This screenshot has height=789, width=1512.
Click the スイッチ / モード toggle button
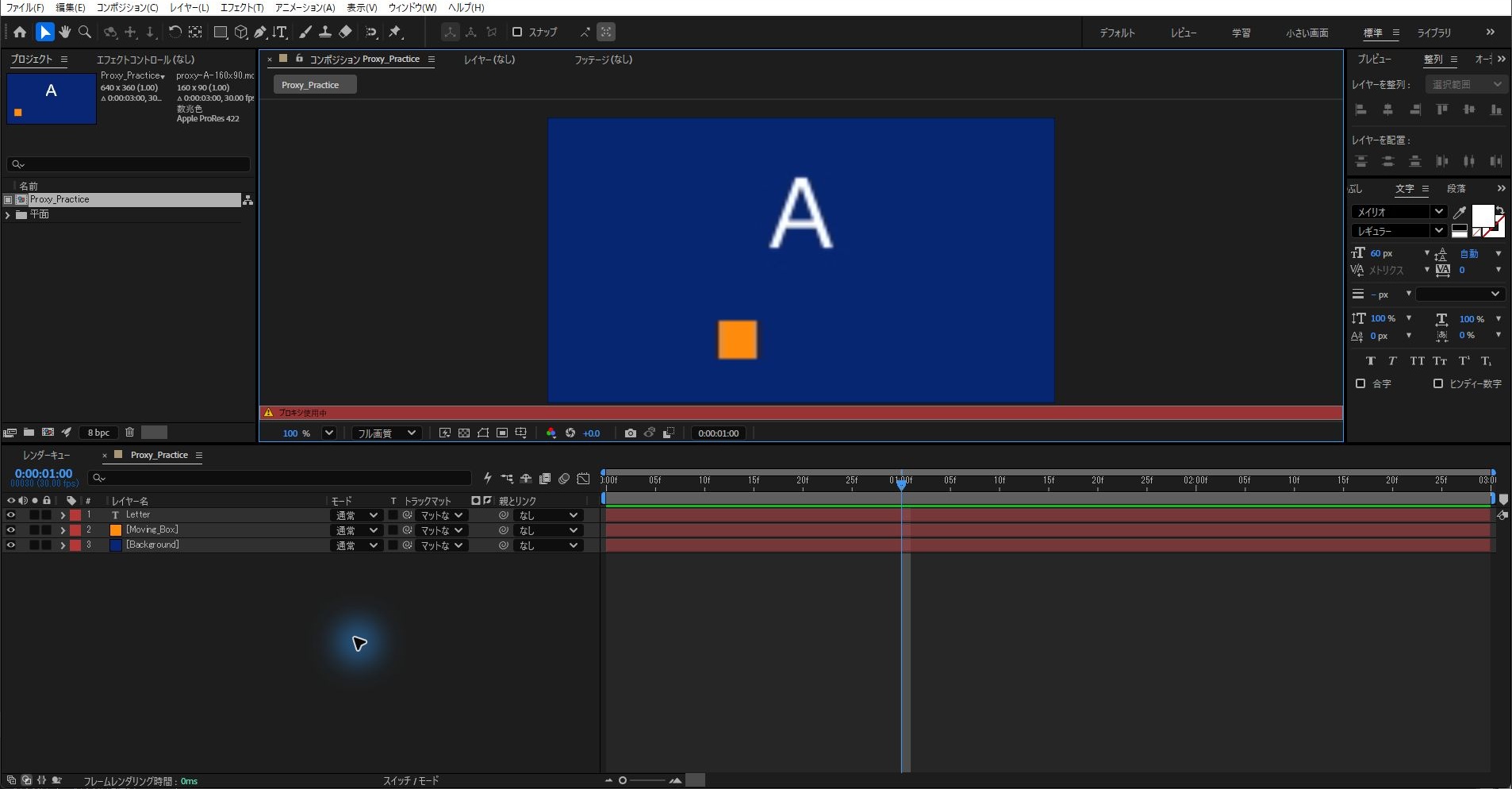click(411, 780)
